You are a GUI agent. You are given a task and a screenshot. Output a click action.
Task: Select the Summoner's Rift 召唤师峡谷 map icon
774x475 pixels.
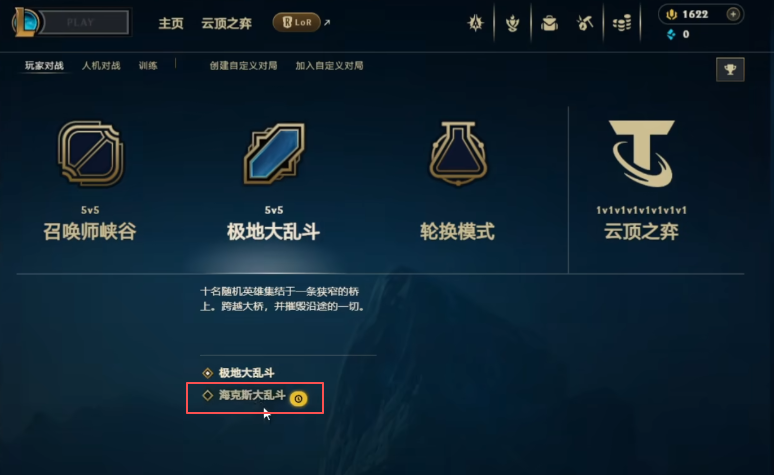[91, 154]
